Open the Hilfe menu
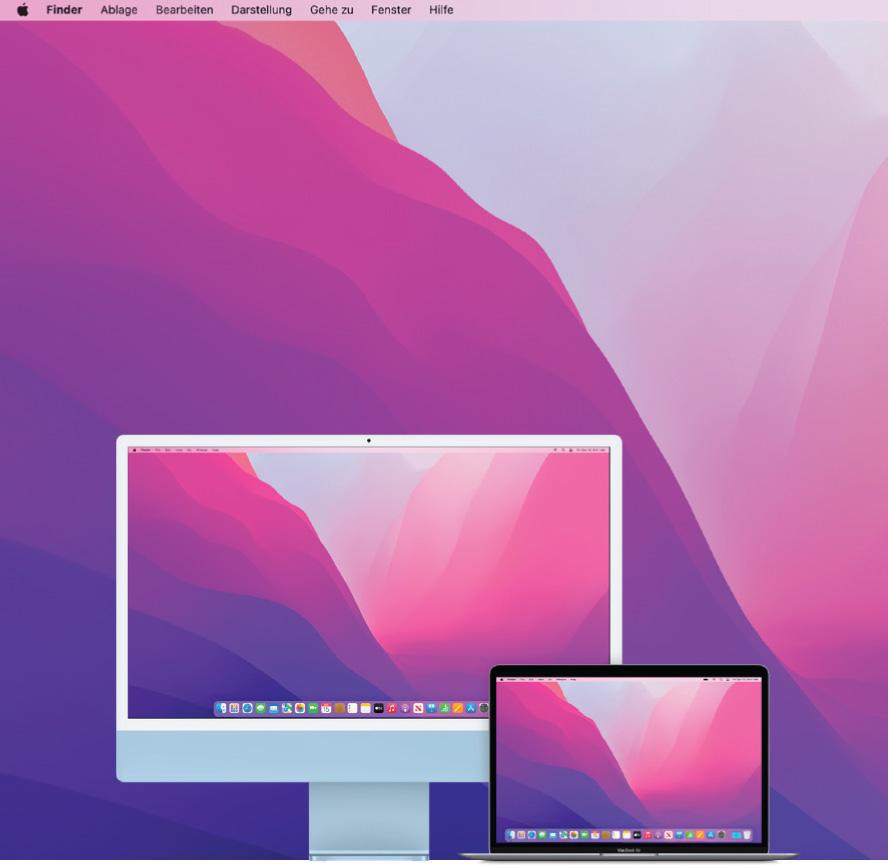This screenshot has width=888, height=865. 441,10
